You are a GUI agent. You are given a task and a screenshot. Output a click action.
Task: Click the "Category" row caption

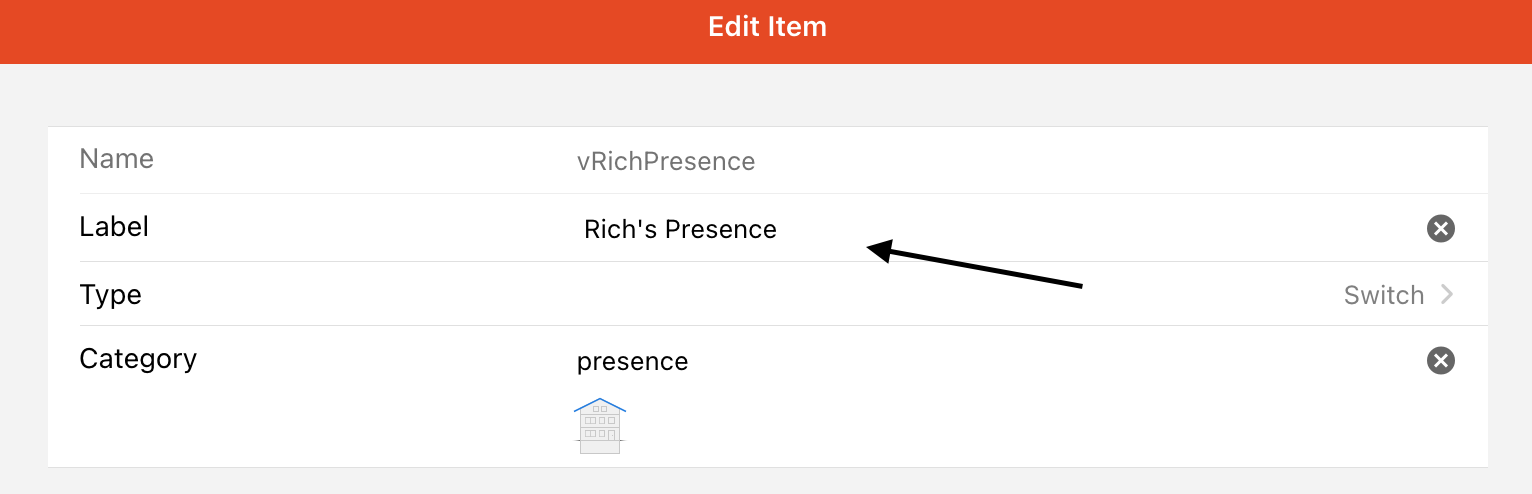[138, 358]
